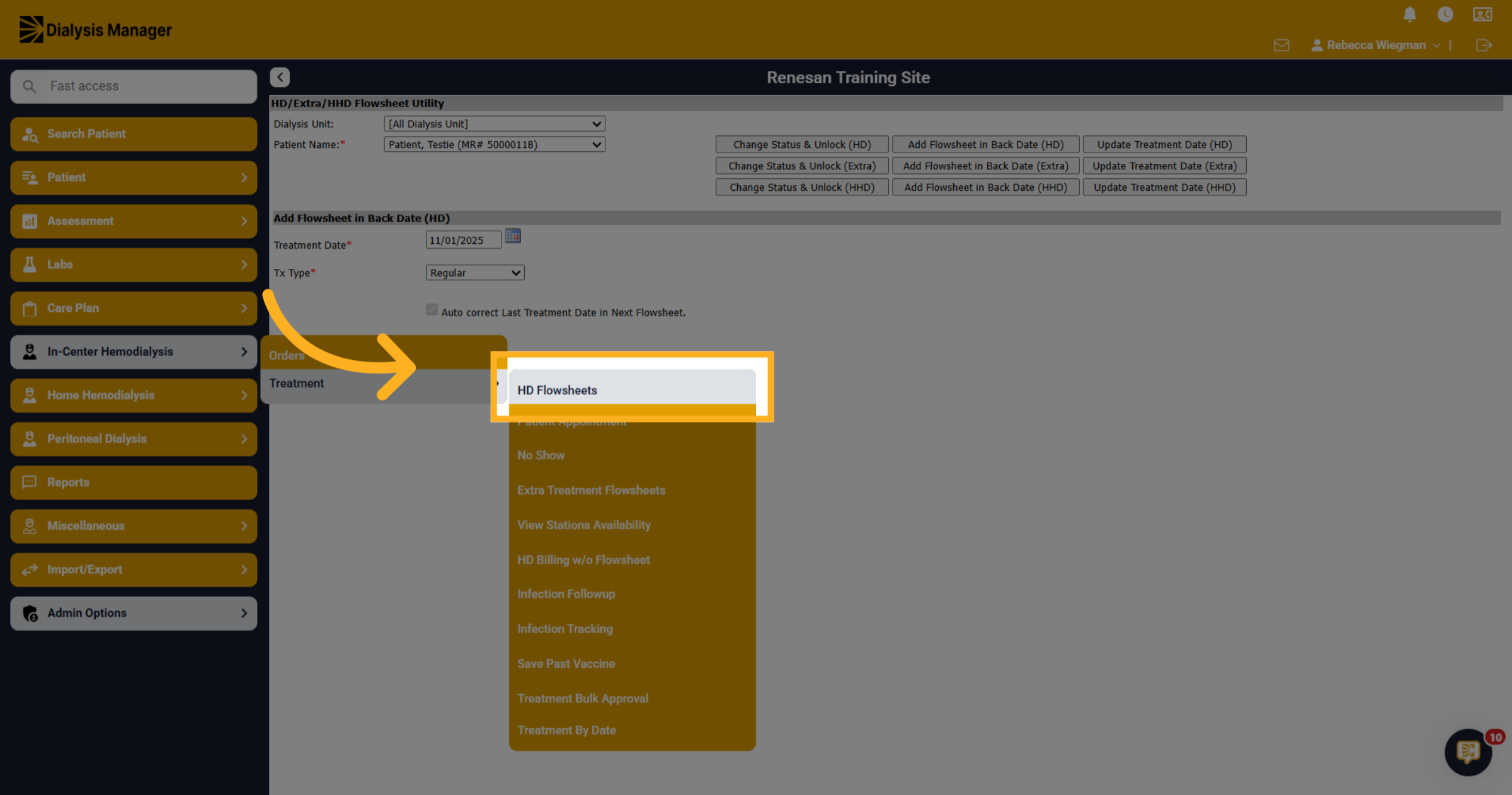Viewport: 1512px width, 795px height.
Task: Expand the Rebecca Wiegman user menu
Action: click(1375, 45)
